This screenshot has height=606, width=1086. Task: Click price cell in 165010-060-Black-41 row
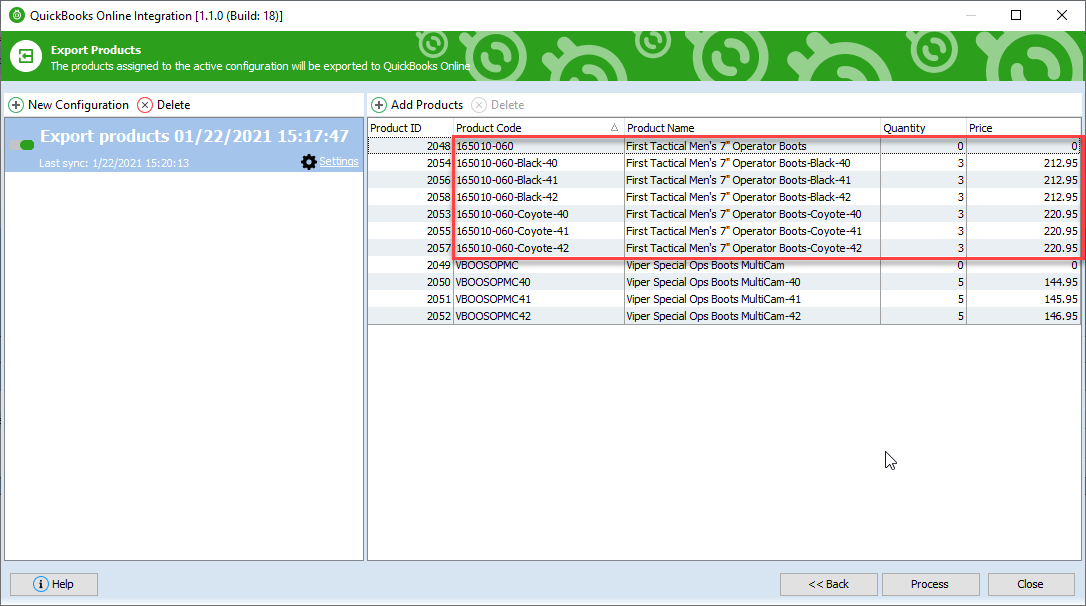pyautogui.click(x=1023, y=180)
